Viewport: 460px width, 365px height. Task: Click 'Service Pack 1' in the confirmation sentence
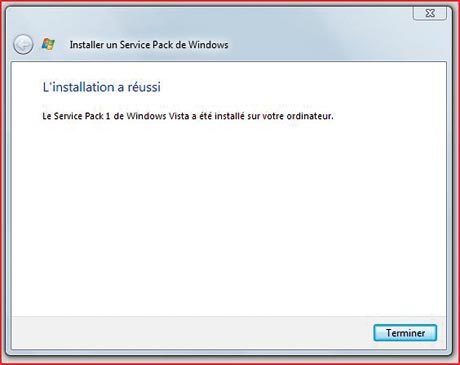click(82, 116)
